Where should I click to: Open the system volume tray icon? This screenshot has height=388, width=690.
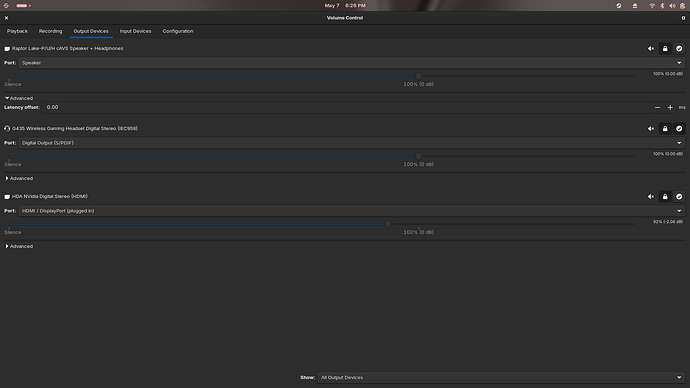click(672, 6)
